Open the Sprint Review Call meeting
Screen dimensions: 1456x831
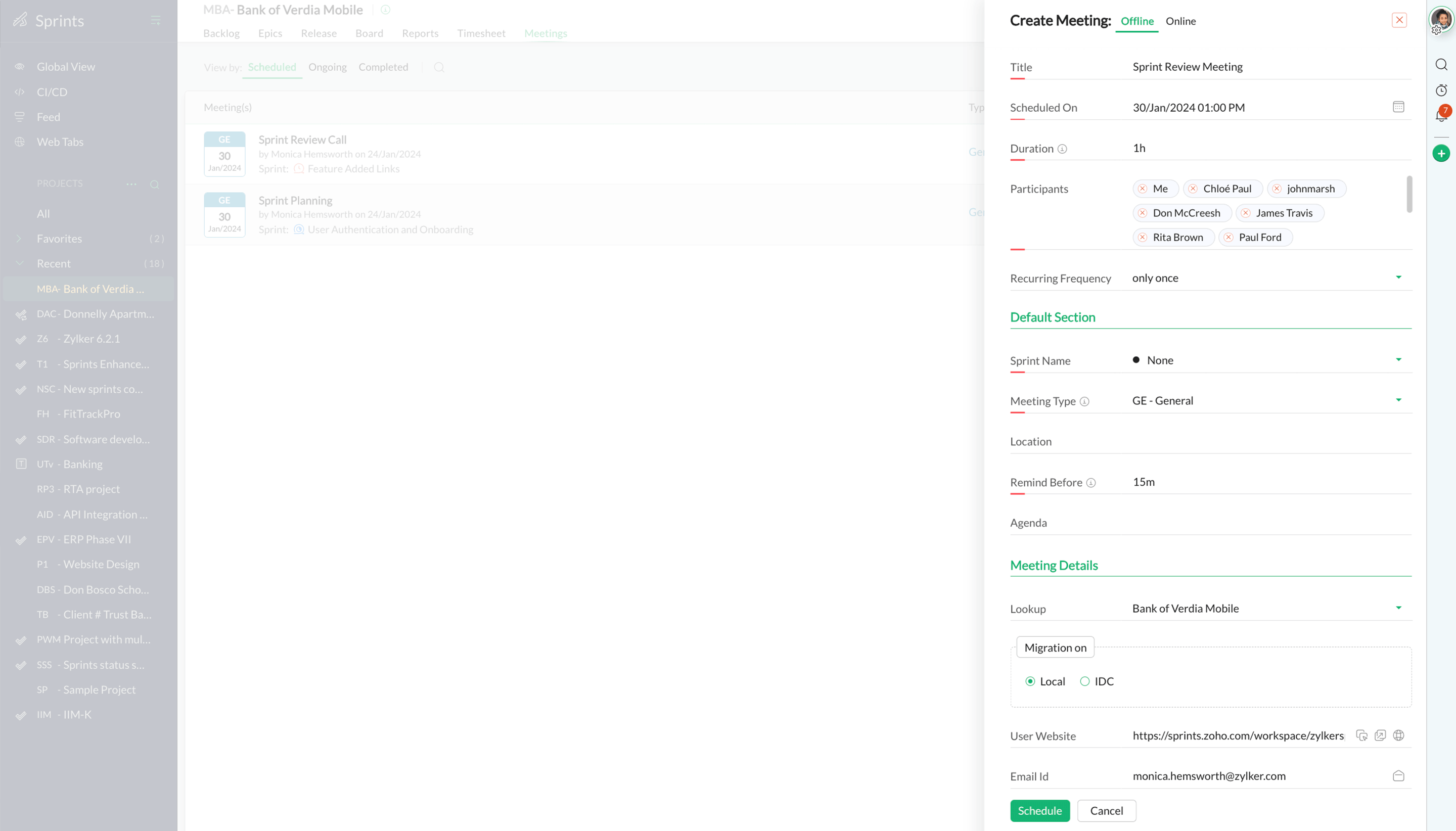pyautogui.click(x=302, y=140)
